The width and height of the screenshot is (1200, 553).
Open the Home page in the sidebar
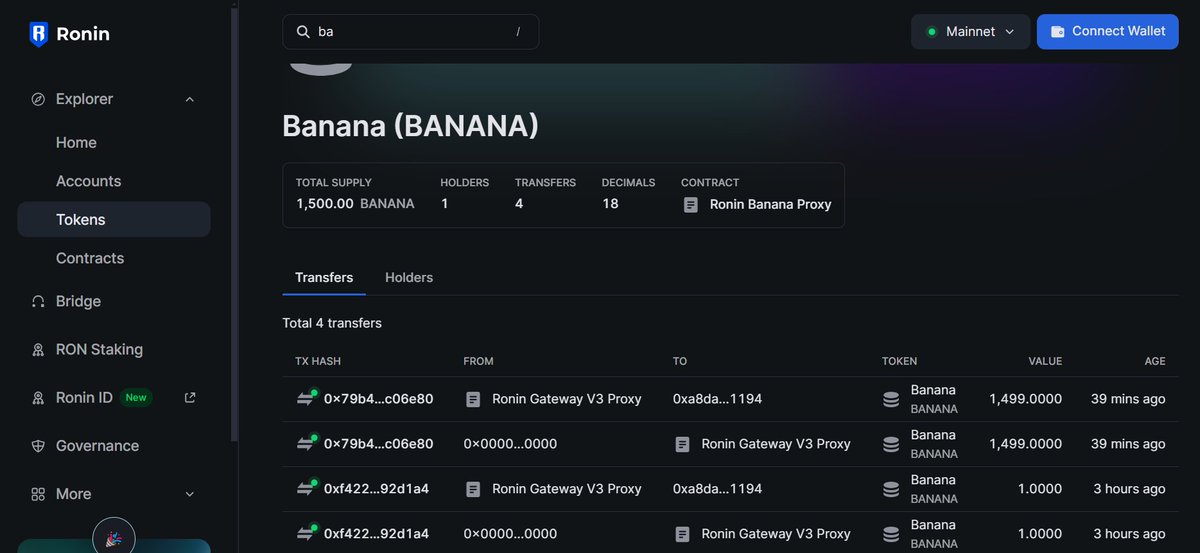point(76,143)
